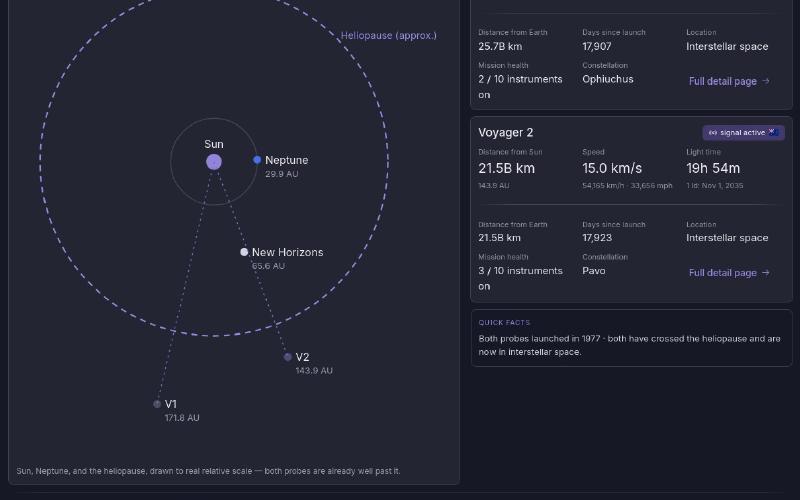
Task: Click the Sun label above the circle
Action: point(214,144)
